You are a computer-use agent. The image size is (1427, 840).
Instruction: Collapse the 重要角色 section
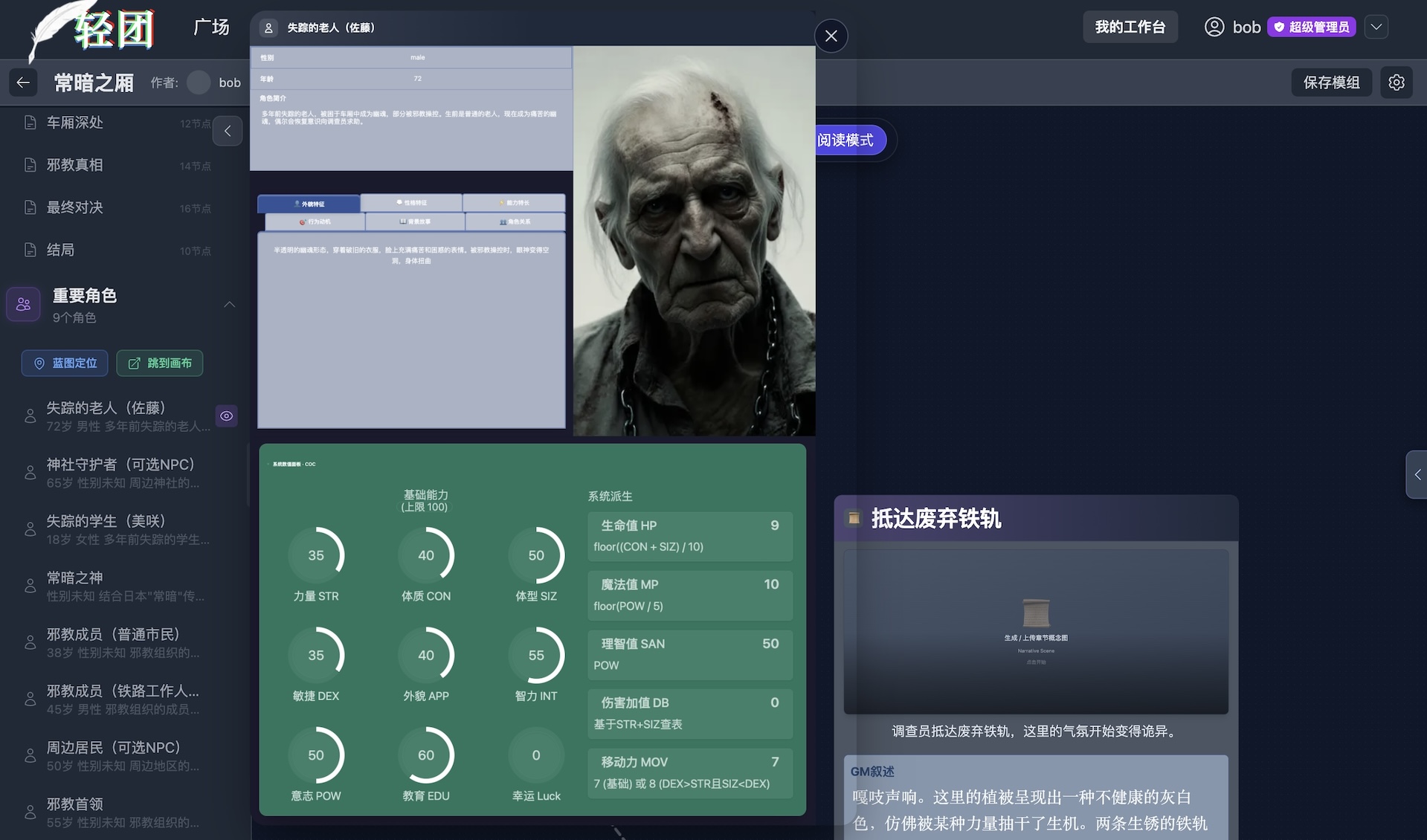[x=229, y=305]
